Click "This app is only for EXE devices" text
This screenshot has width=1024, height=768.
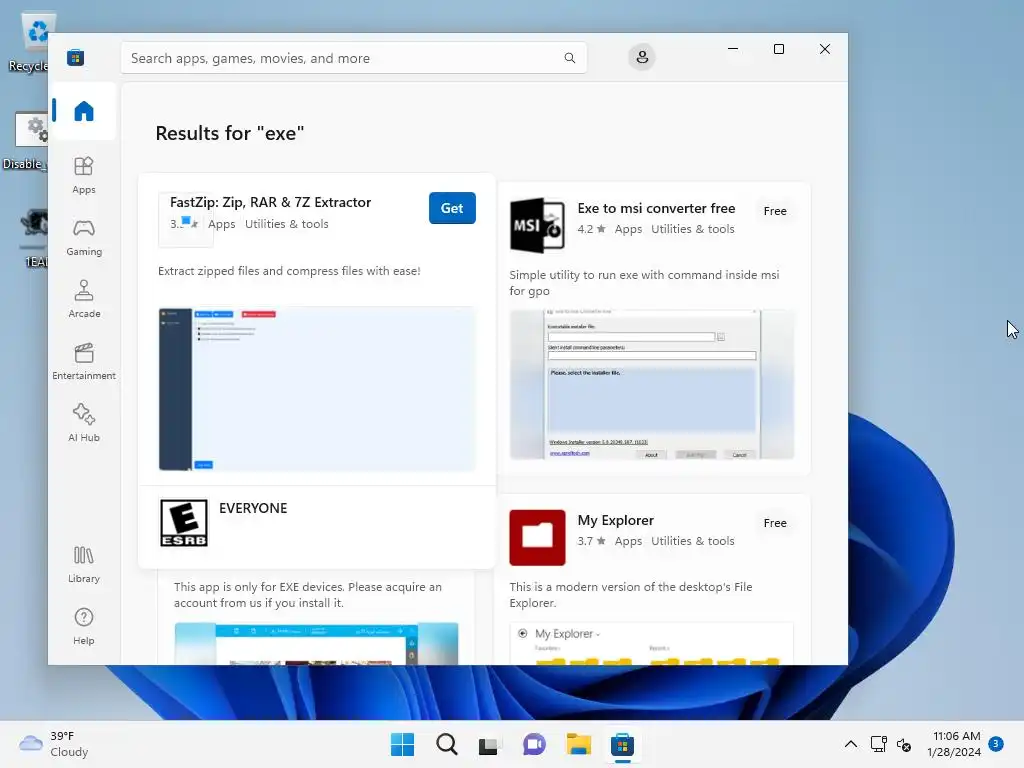coord(307,595)
